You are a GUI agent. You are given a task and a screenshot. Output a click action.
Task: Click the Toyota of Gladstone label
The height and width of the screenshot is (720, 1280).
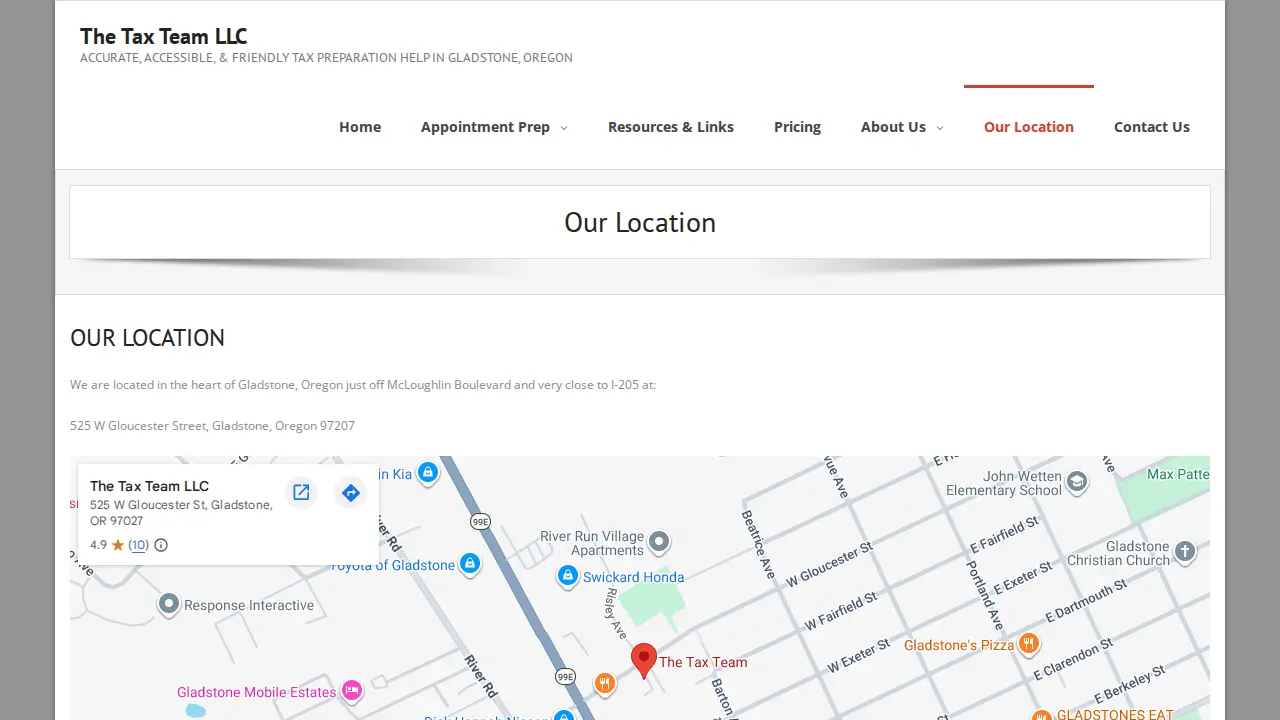pyautogui.click(x=393, y=565)
